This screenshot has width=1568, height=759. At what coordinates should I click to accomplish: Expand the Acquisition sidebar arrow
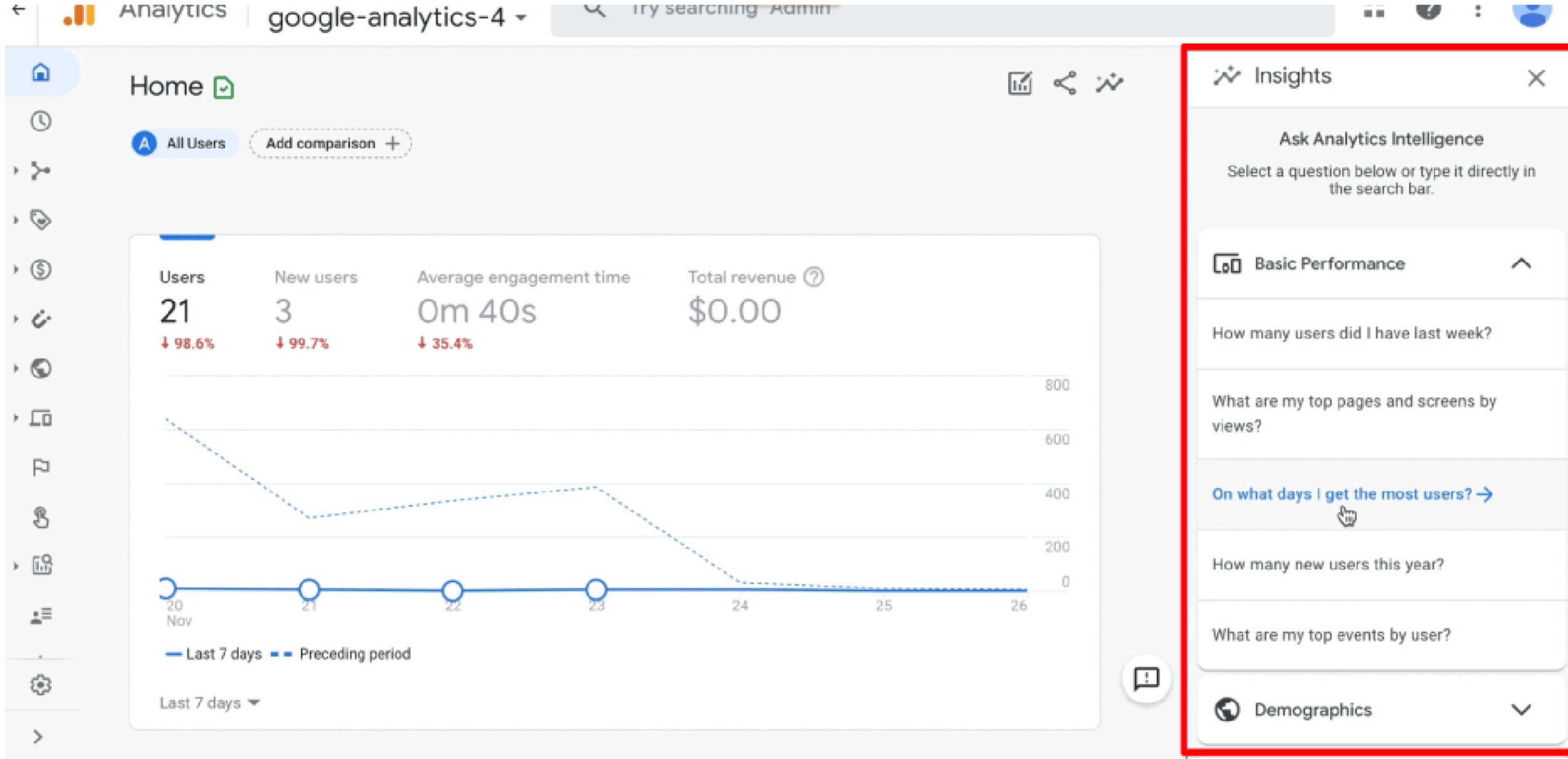pyautogui.click(x=16, y=171)
